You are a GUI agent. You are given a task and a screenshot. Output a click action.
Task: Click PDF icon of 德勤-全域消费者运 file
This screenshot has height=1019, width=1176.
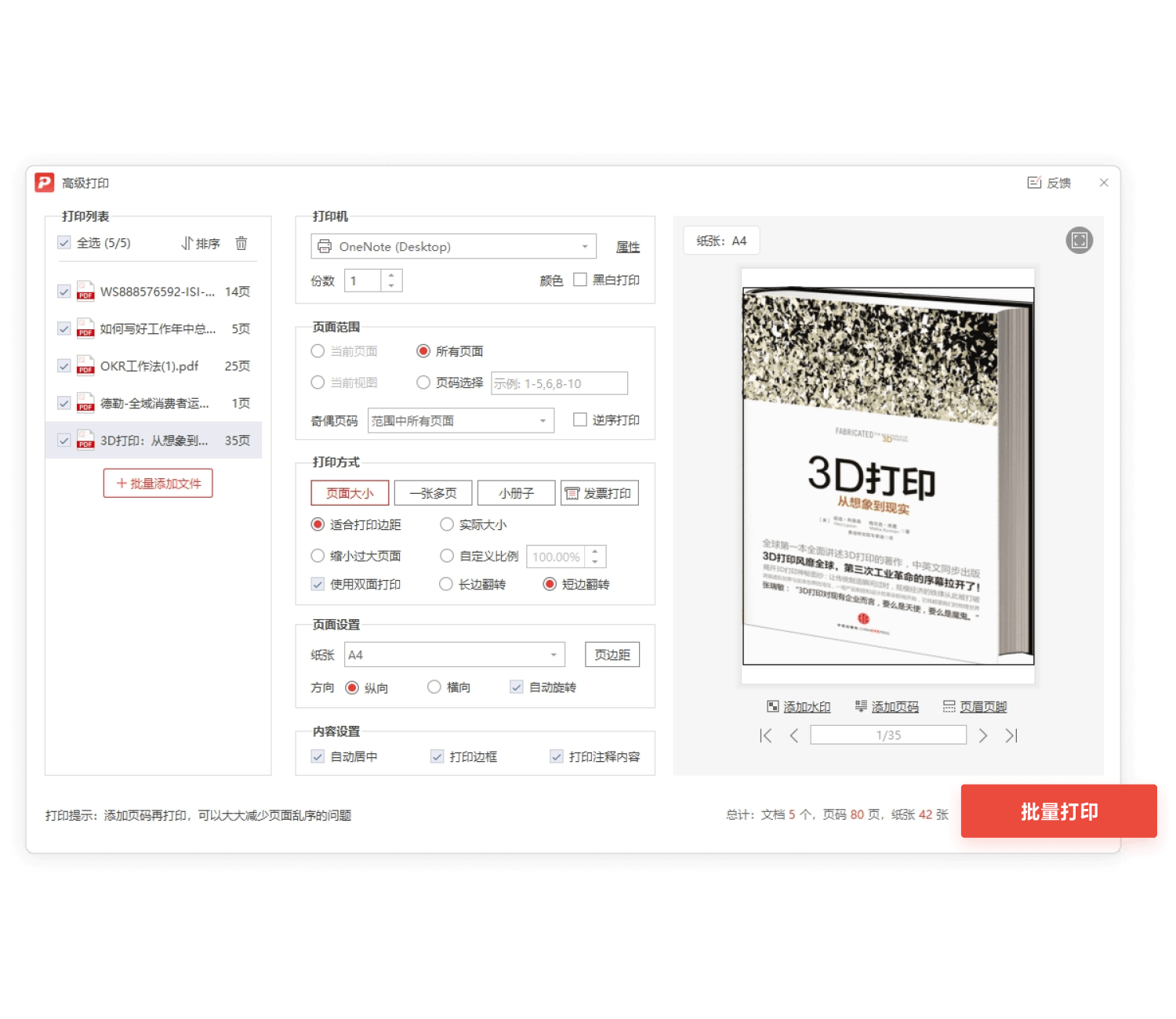click(x=85, y=402)
